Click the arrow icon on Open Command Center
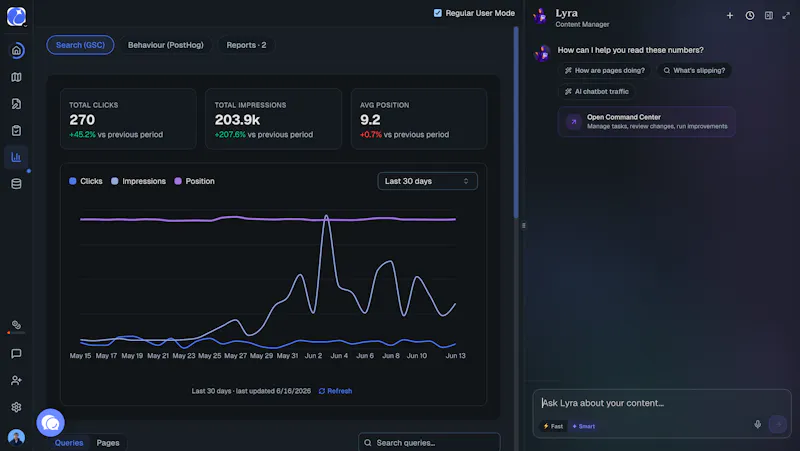800x451 pixels. click(573, 122)
